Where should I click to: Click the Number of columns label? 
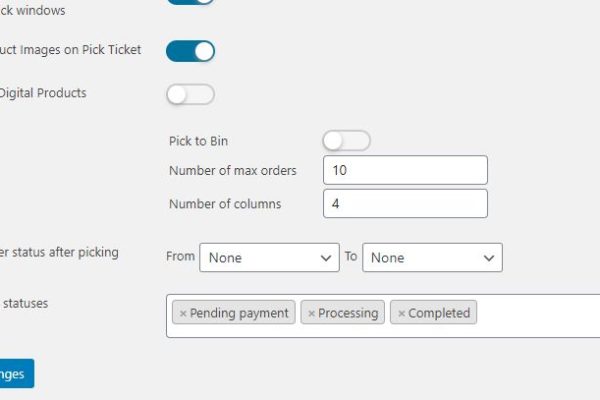click(225, 204)
